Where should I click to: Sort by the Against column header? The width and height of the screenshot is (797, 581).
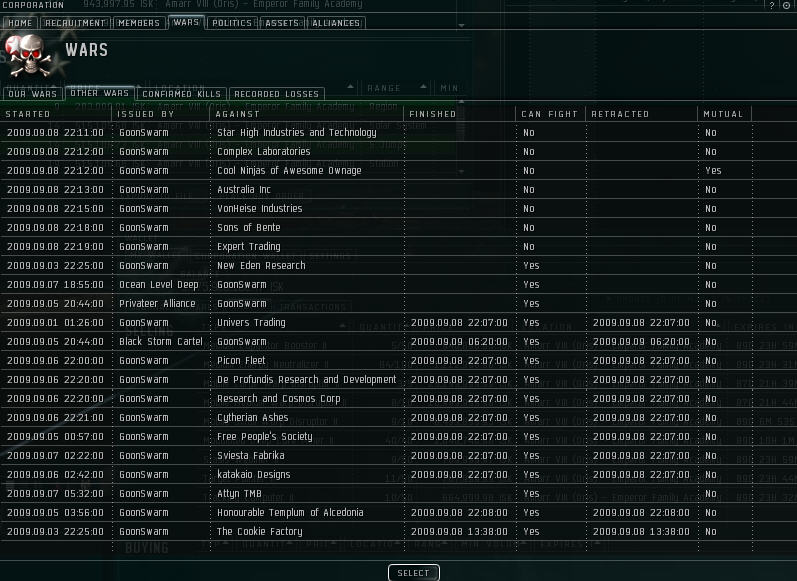pyautogui.click(x=306, y=114)
